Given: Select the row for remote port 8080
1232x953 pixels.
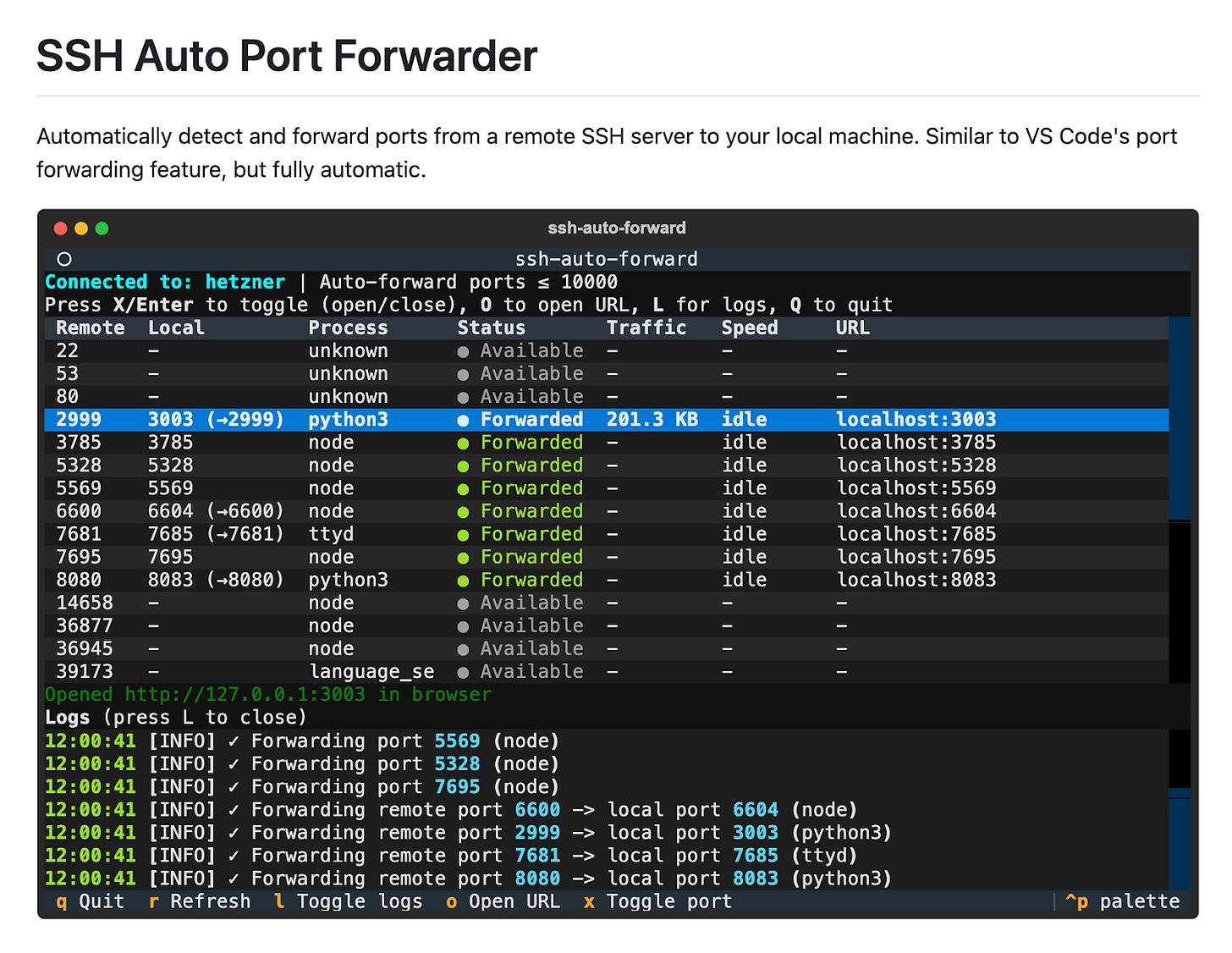Looking at the screenshot, I should click(x=606, y=580).
